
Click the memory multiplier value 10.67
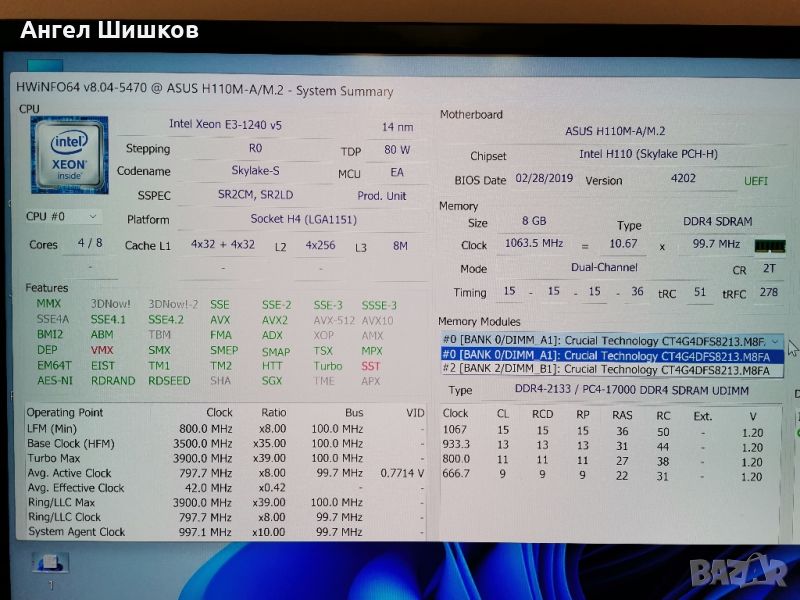pos(623,244)
